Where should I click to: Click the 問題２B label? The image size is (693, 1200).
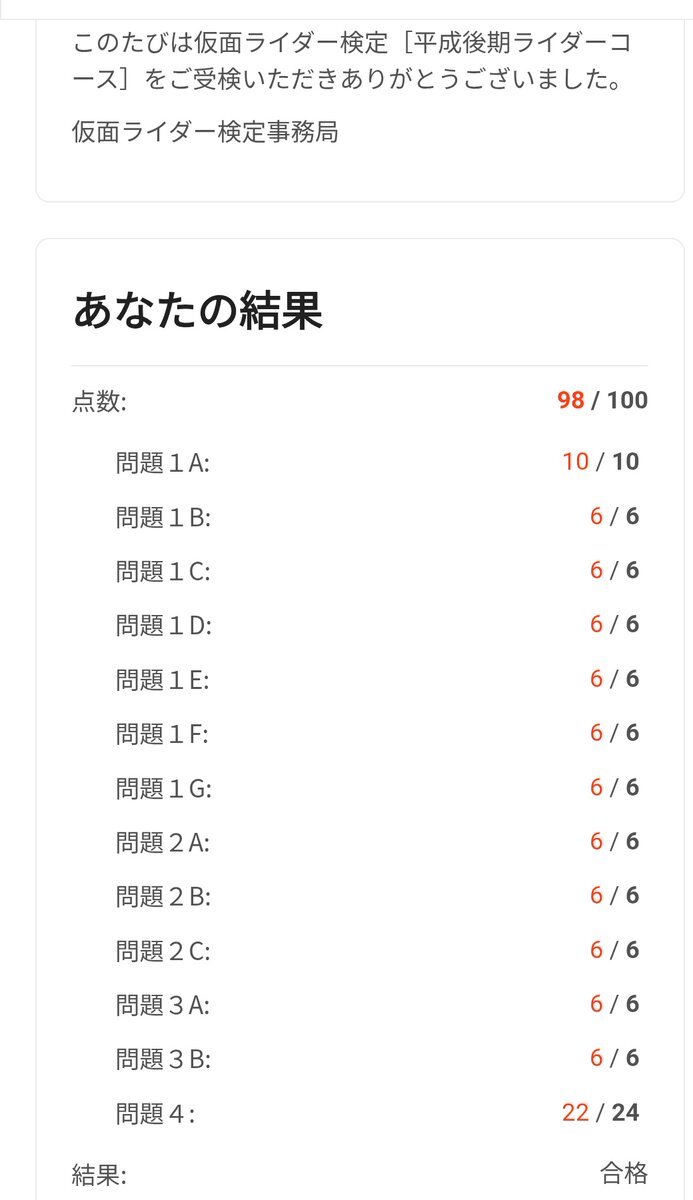pyautogui.click(x=163, y=897)
